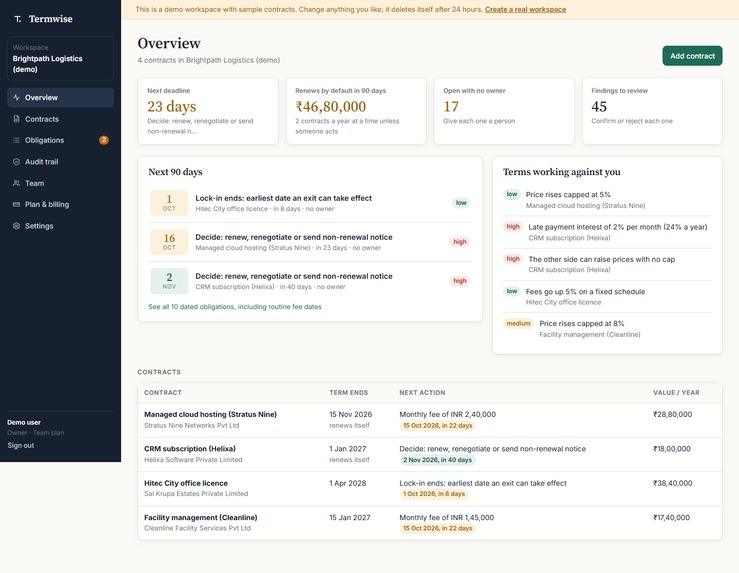Click the Termwise logo icon

coord(17,19)
